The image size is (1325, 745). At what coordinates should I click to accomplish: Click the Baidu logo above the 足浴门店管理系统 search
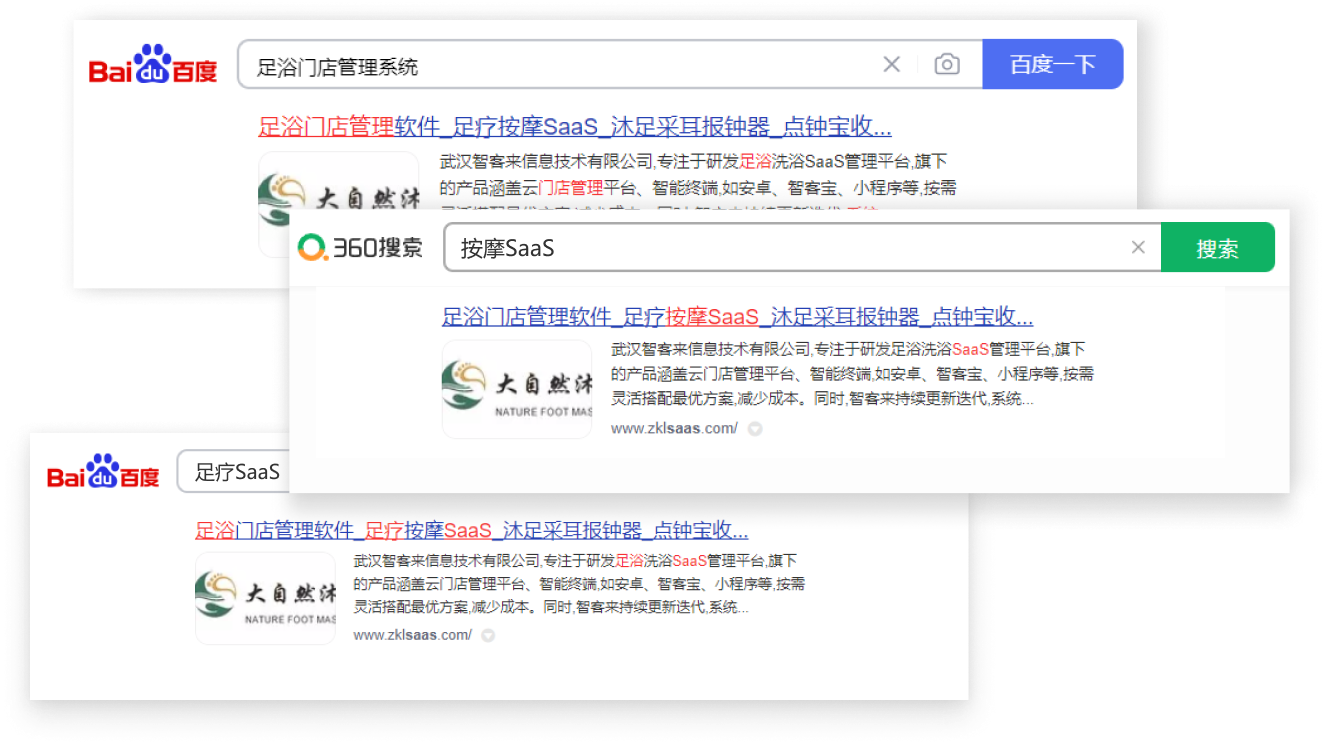pyautogui.click(x=153, y=65)
